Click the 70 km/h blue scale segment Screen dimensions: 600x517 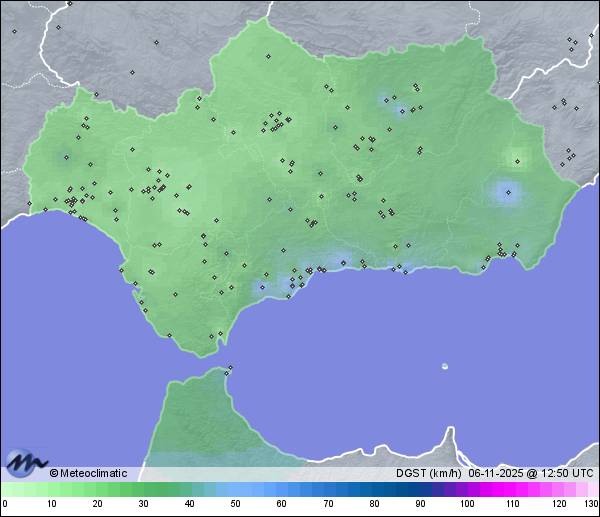point(327,490)
